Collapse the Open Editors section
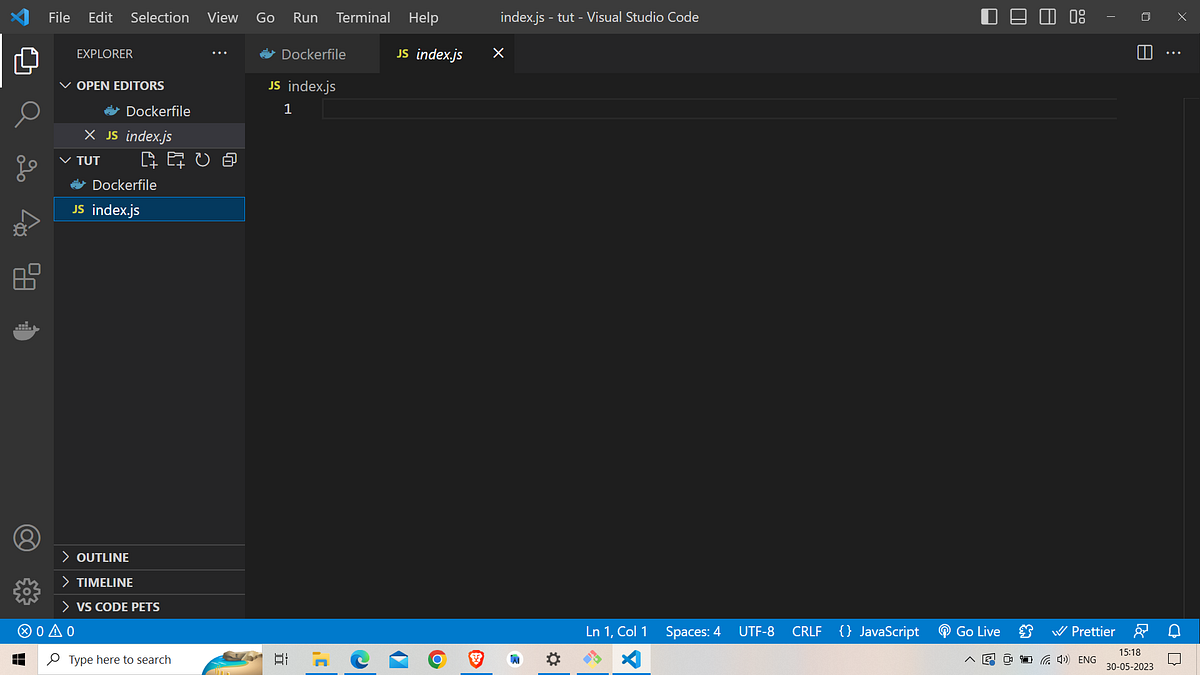This screenshot has height=675, width=1200. pyautogui.click(x=65, y=85)
